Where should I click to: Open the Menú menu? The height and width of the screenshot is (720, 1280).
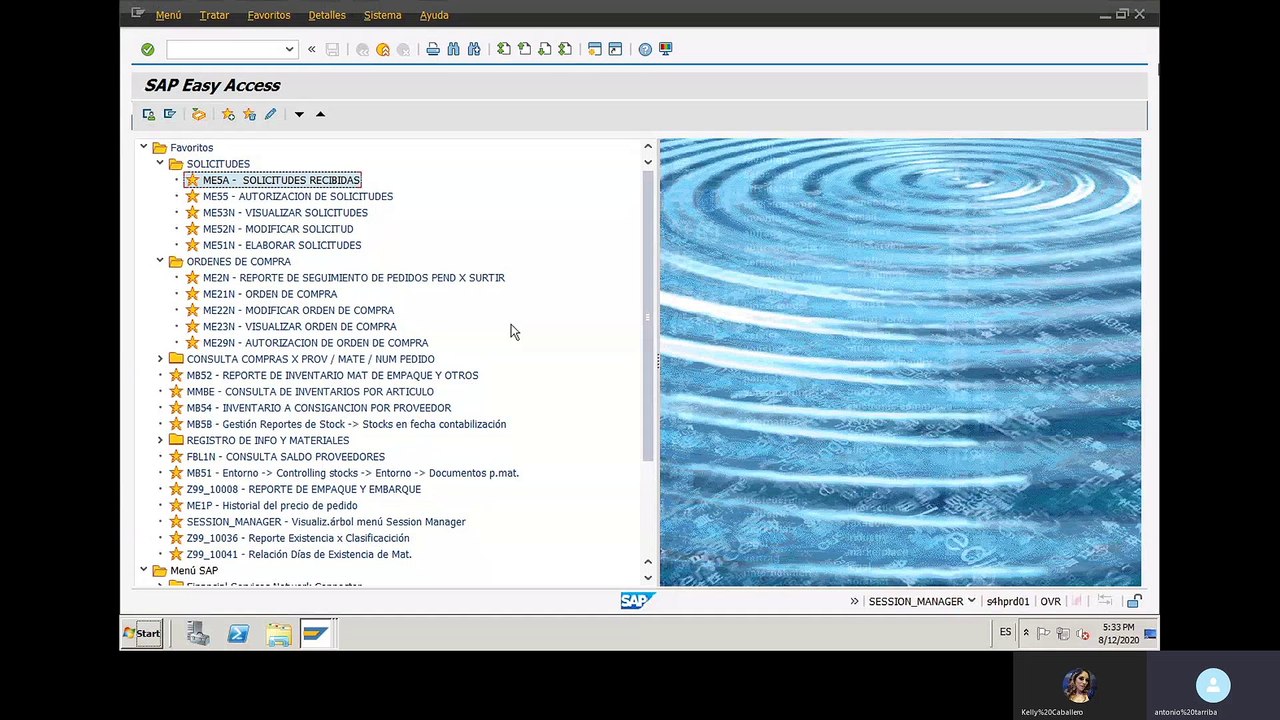(x=168, y=15)
